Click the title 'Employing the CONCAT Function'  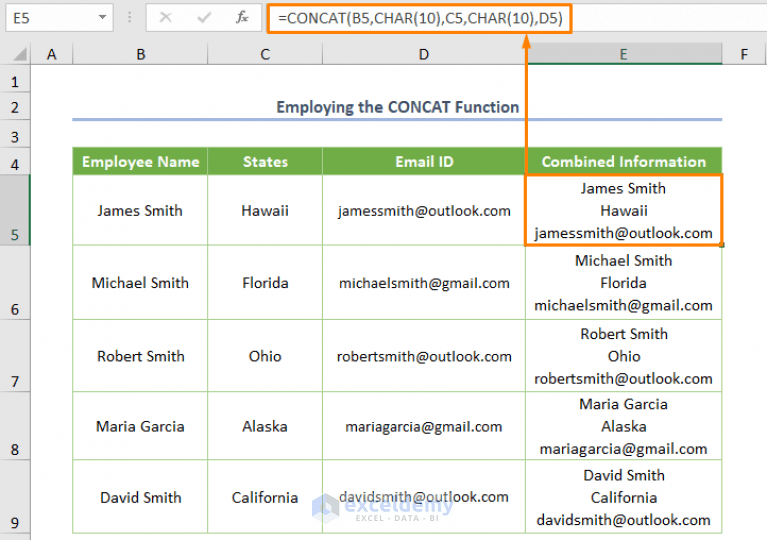tap(397, 107)
